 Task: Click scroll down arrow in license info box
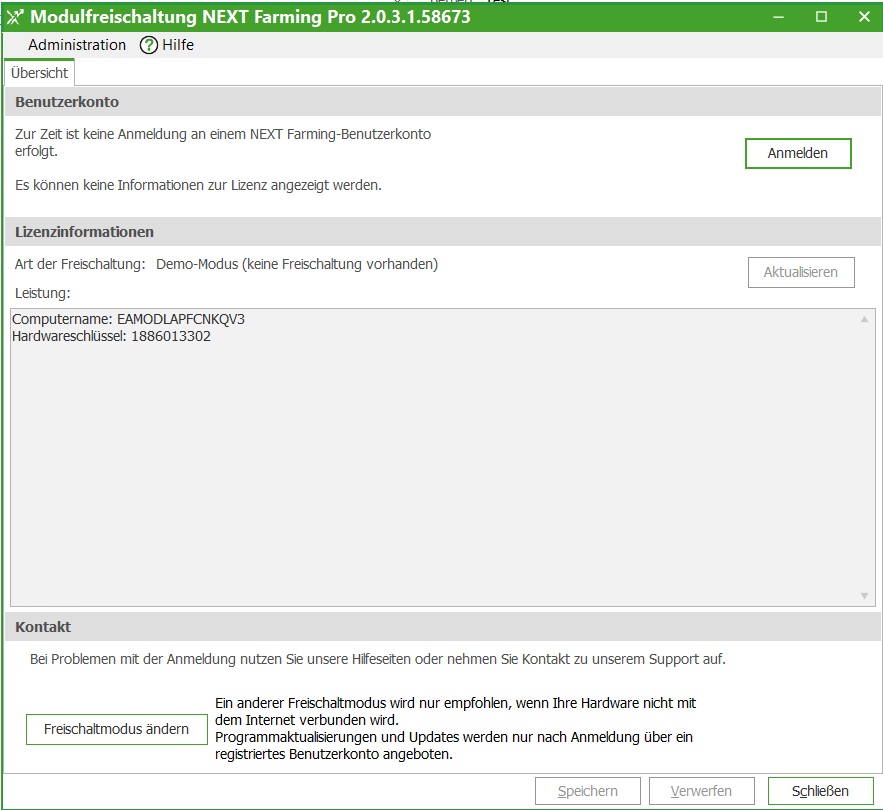coord(864,595)
